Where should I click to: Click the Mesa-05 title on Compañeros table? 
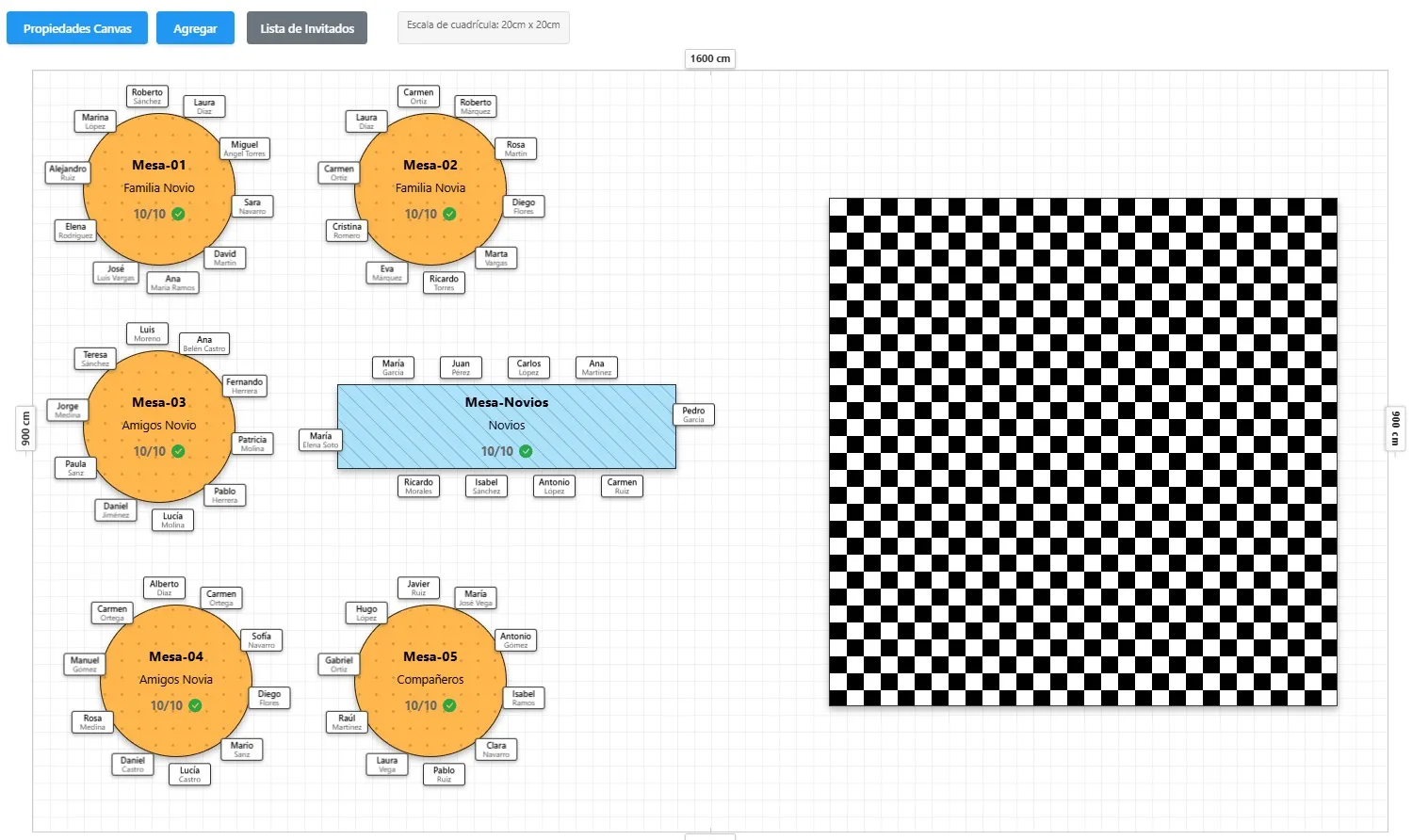430,656
